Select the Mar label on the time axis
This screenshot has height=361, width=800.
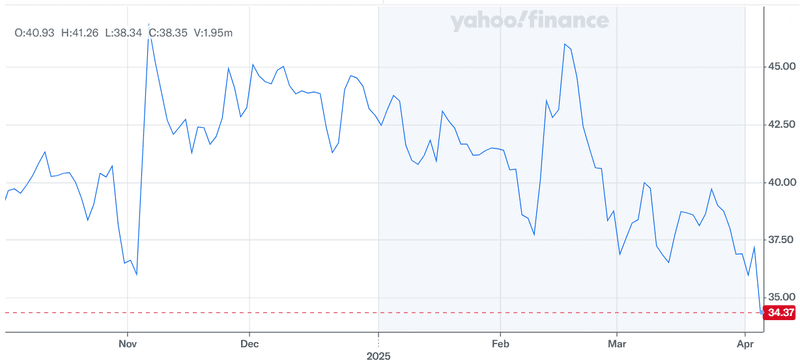[x=617, y=344]
